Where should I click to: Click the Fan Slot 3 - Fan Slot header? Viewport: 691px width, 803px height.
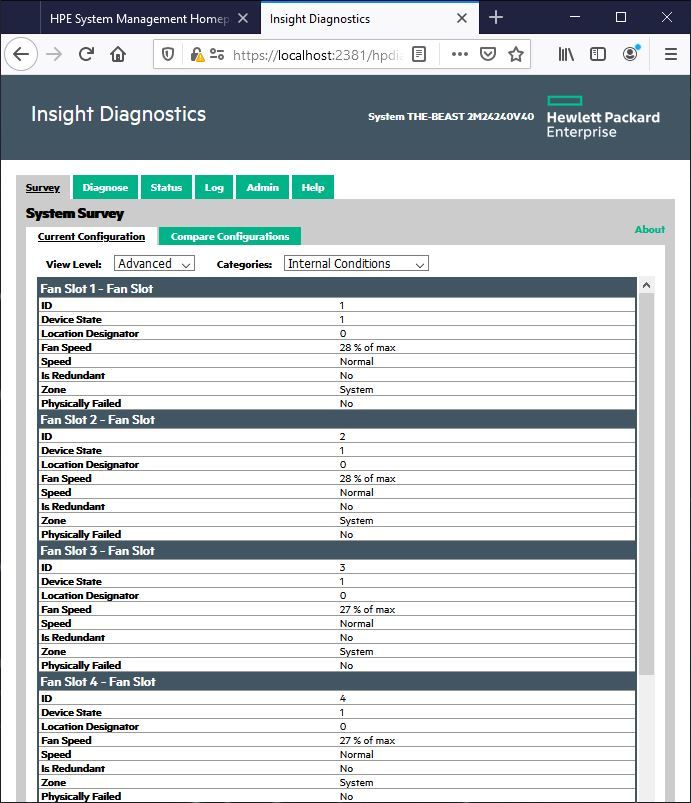(337, 551)
